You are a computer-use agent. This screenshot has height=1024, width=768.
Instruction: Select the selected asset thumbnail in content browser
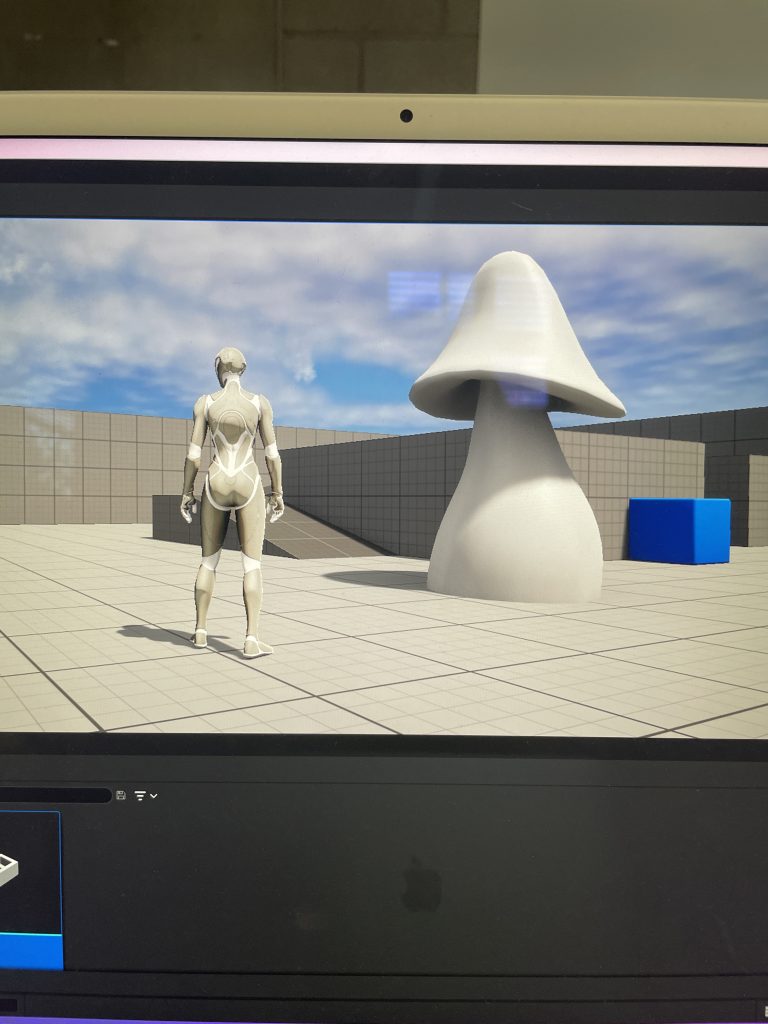tap(31, 889)
